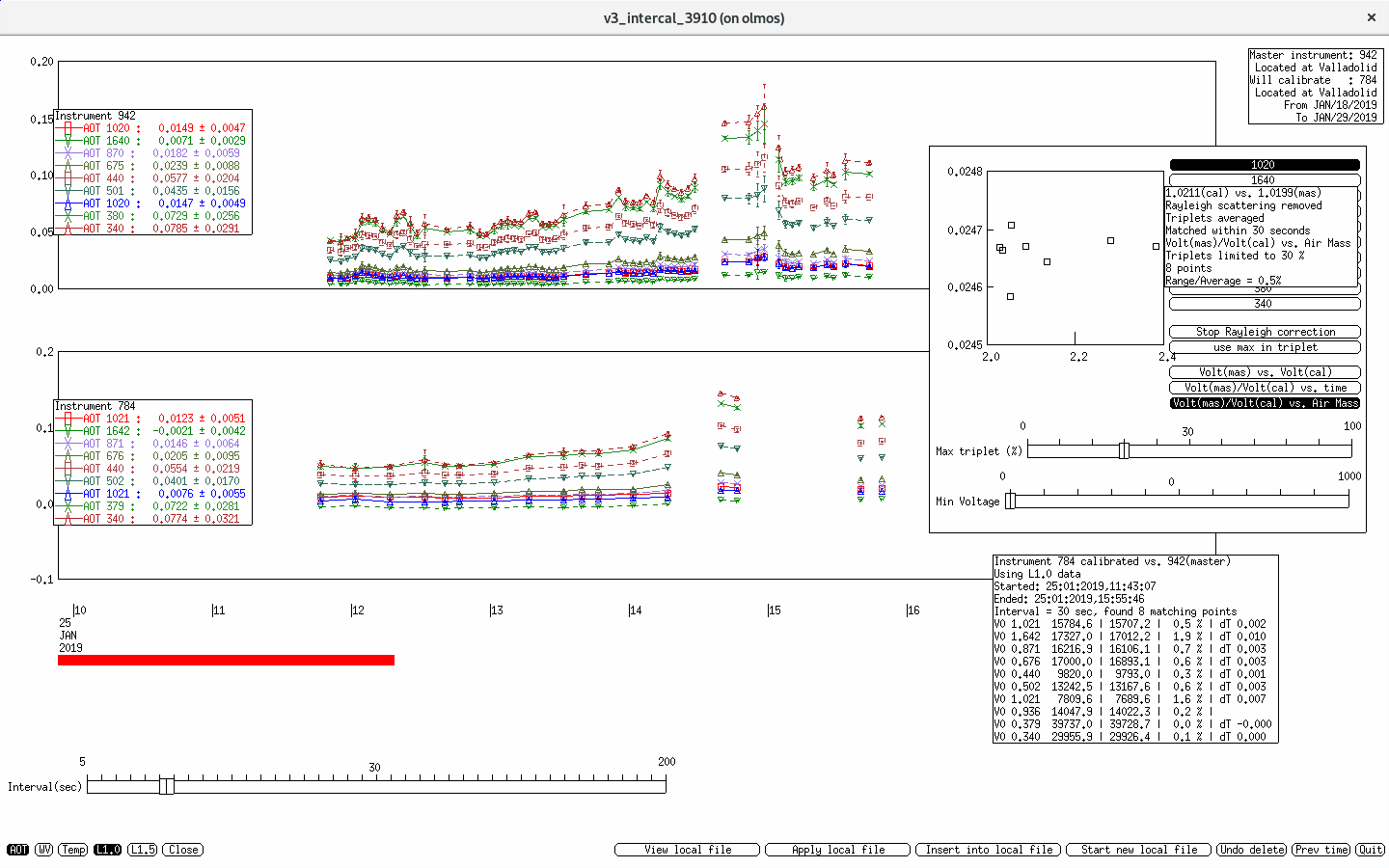
Task: Click Undo delete button
Action: click(x=1252, y=850)
